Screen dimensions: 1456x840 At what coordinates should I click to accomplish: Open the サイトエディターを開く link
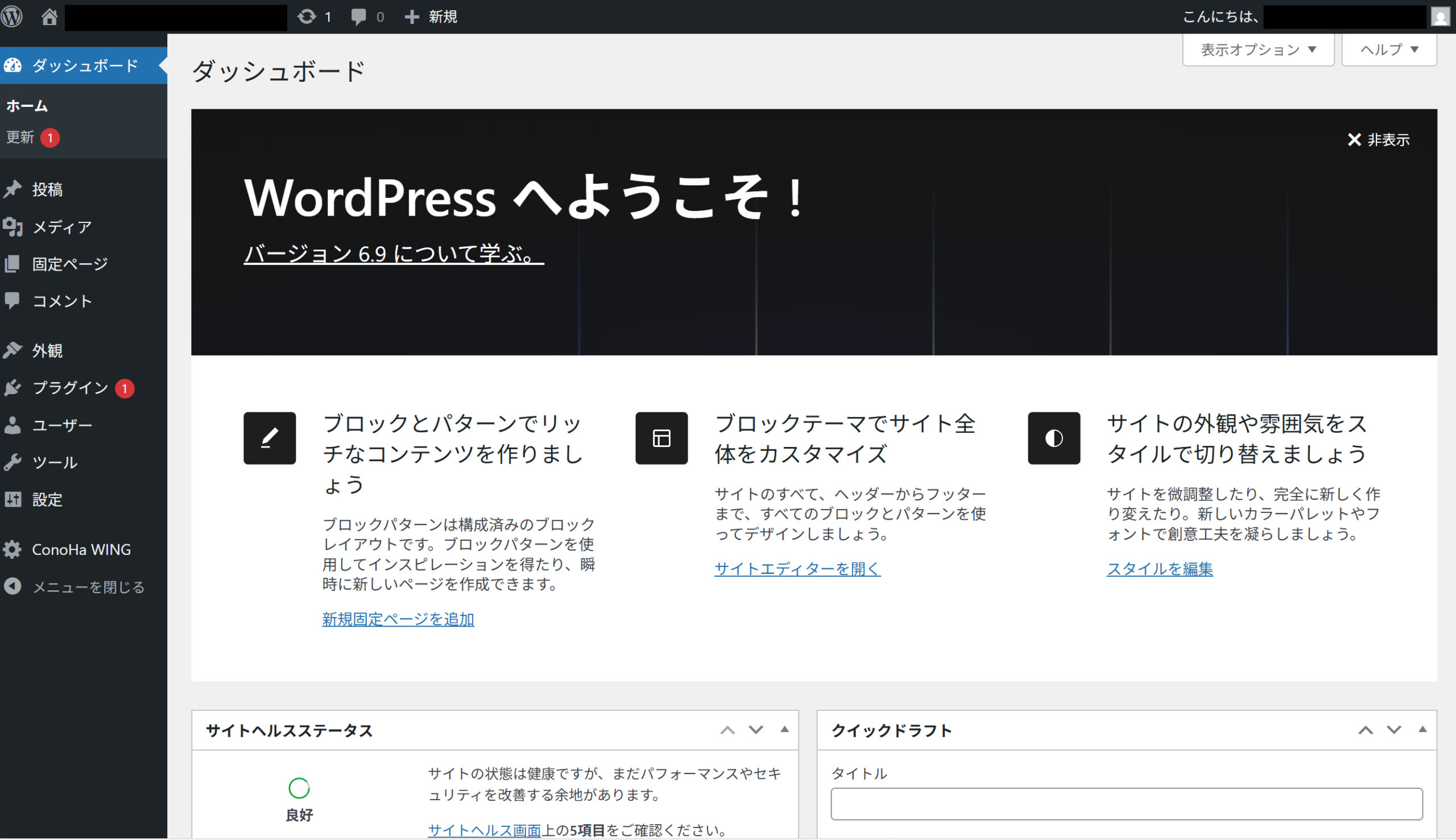[797, 569]
